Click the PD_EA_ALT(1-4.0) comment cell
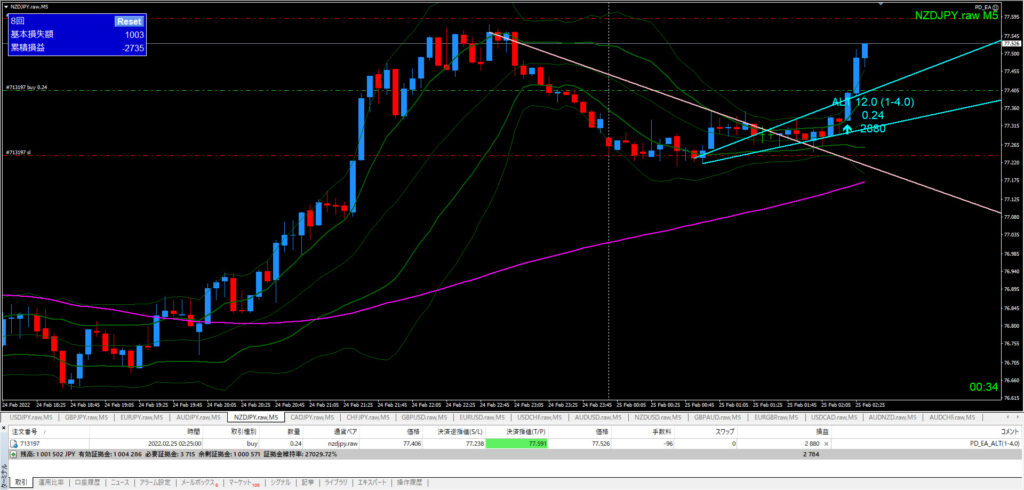 (x=995, y=443)
